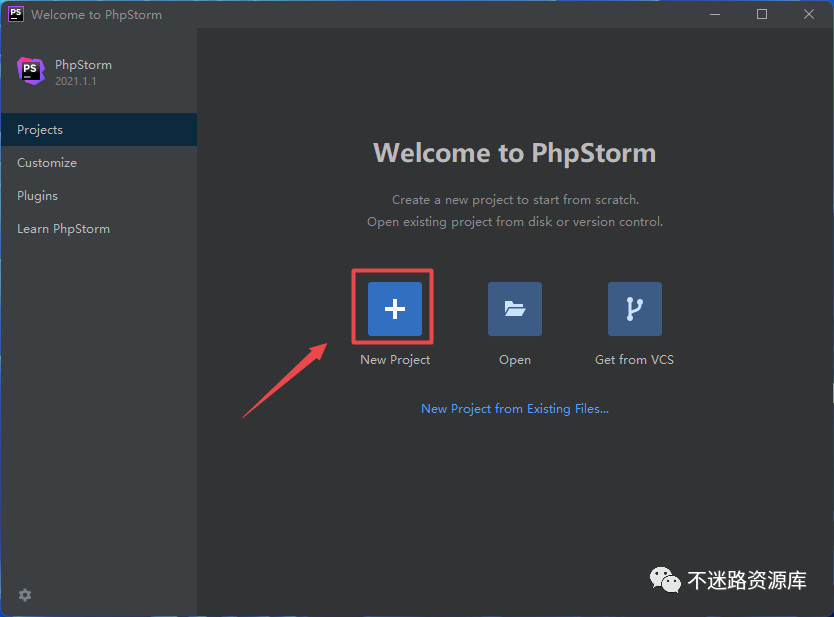Select the Projects tab

pos(99,129)
